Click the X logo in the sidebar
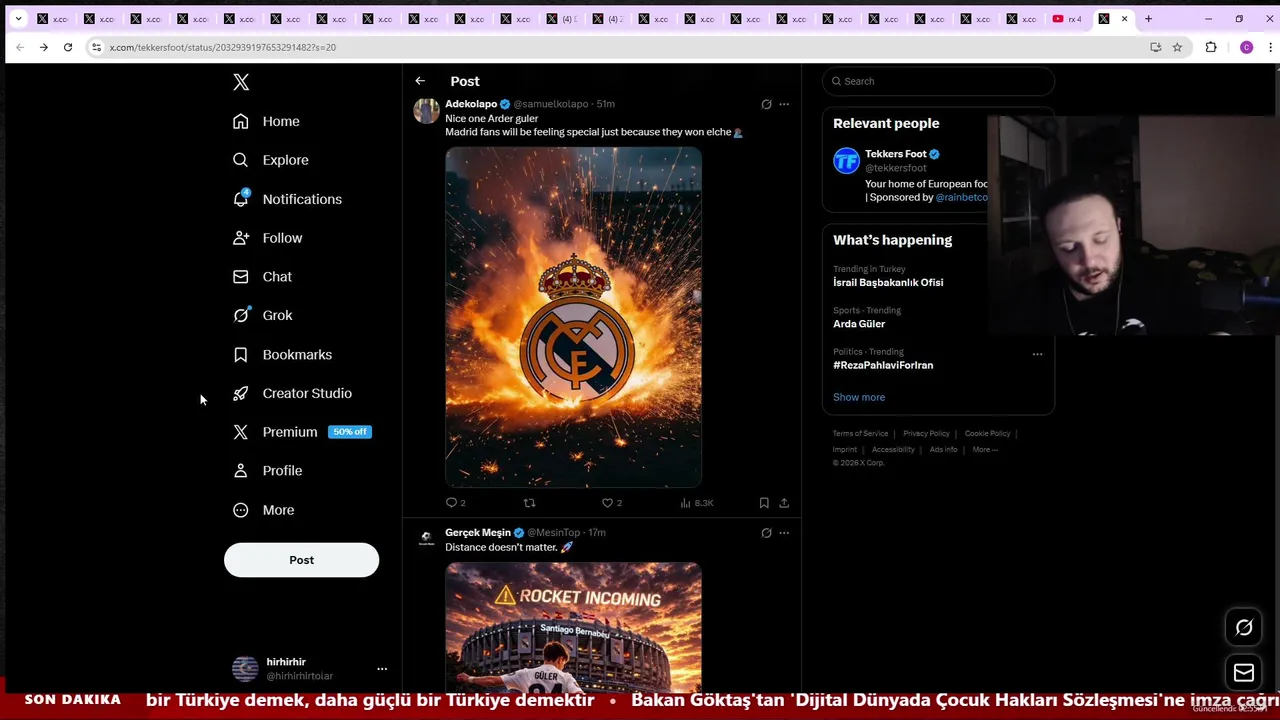The height and width of the screenshot is (720, 1280). 241,82
